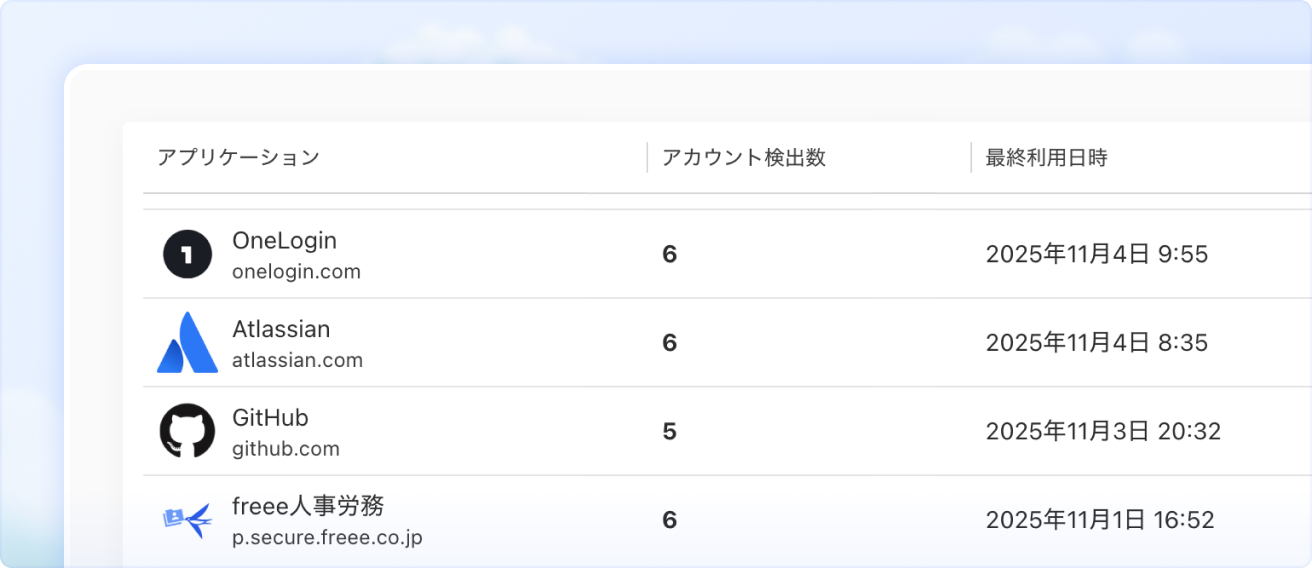Open the GitHub application name

click(x=270, y=417)
